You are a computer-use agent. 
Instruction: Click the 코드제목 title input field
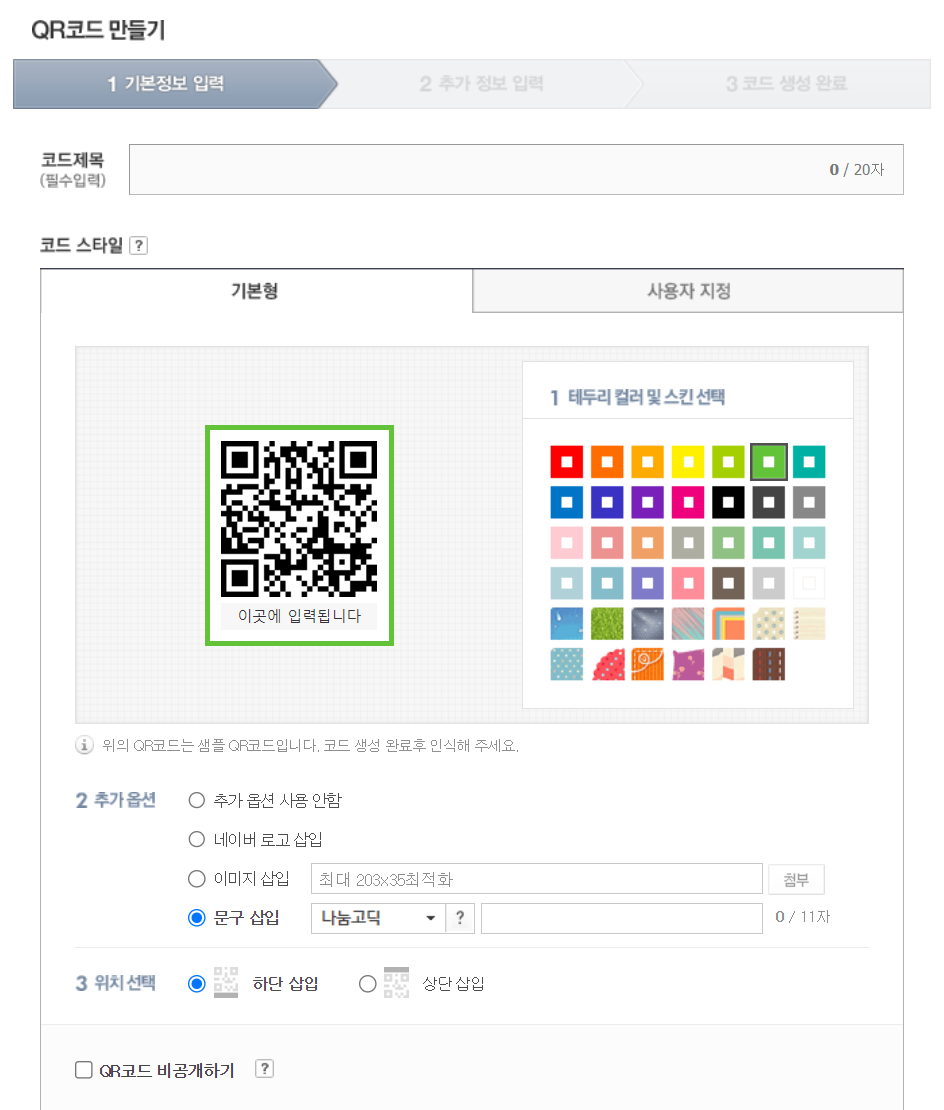[x=516, y=169]
